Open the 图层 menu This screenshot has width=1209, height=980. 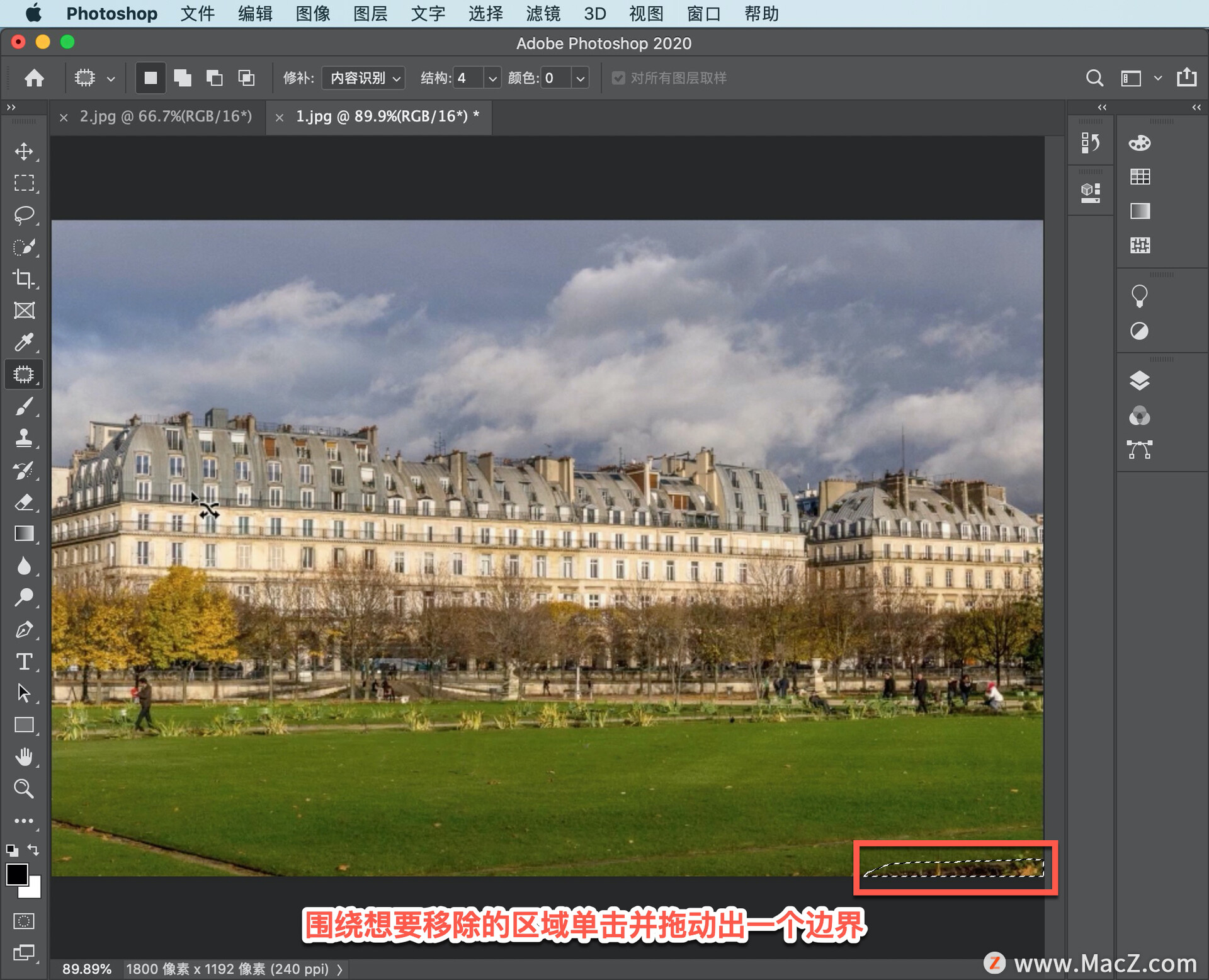370,13
